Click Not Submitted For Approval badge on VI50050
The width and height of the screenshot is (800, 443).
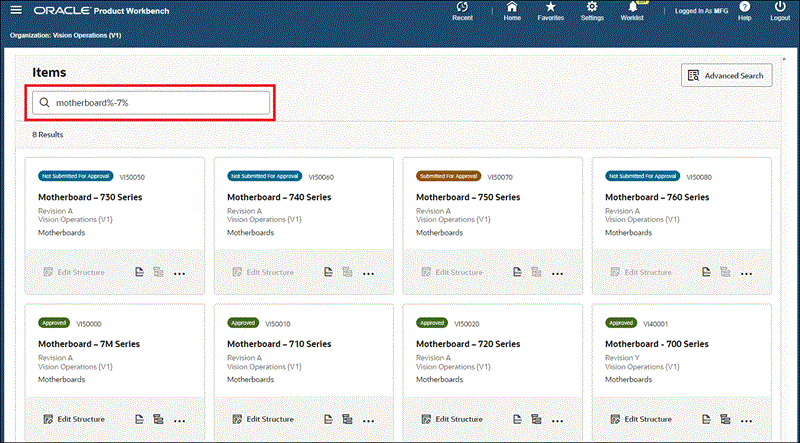point(76,176)
